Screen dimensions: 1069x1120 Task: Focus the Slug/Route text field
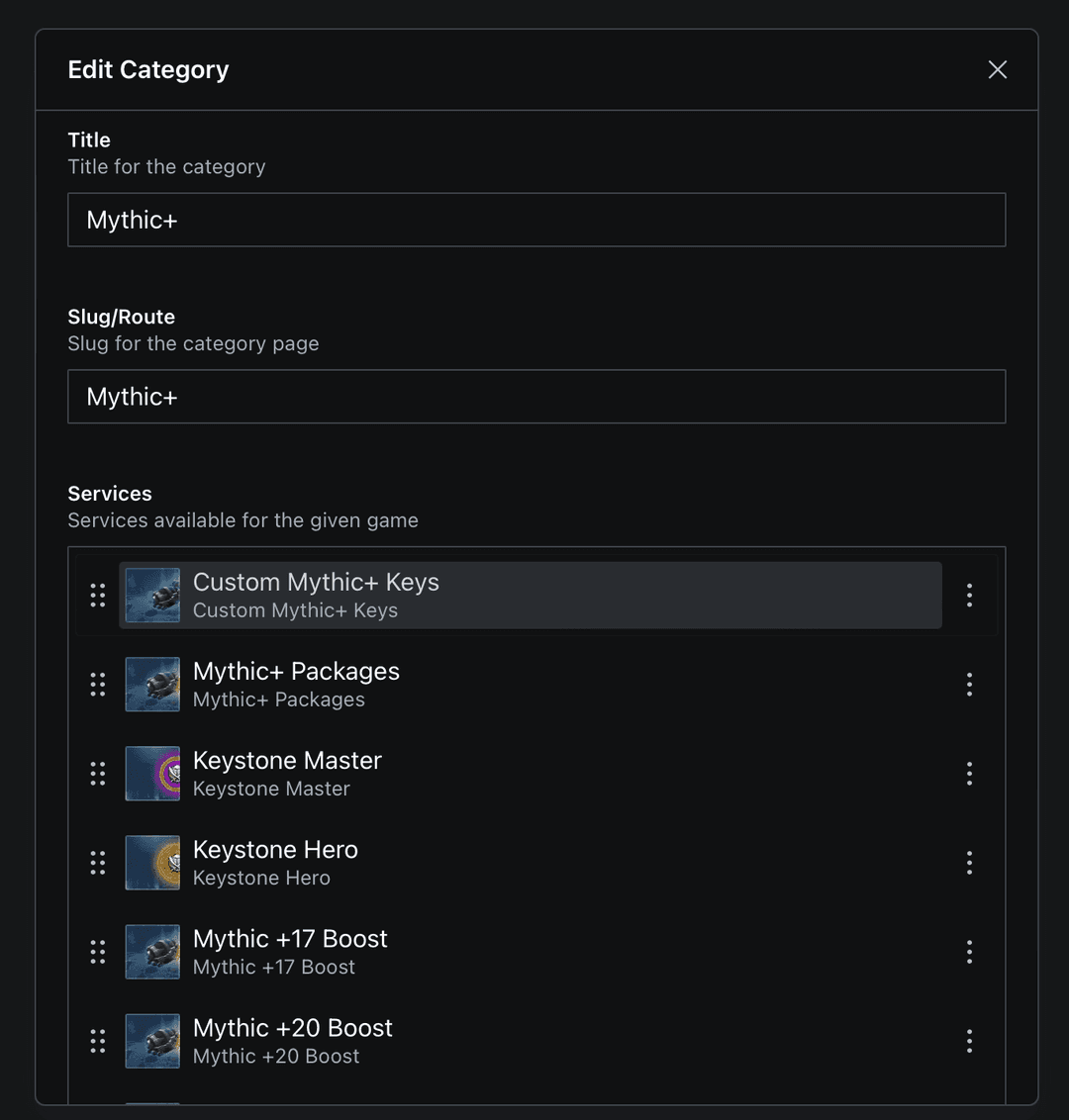pyautogui.click(x=536, y=397)
